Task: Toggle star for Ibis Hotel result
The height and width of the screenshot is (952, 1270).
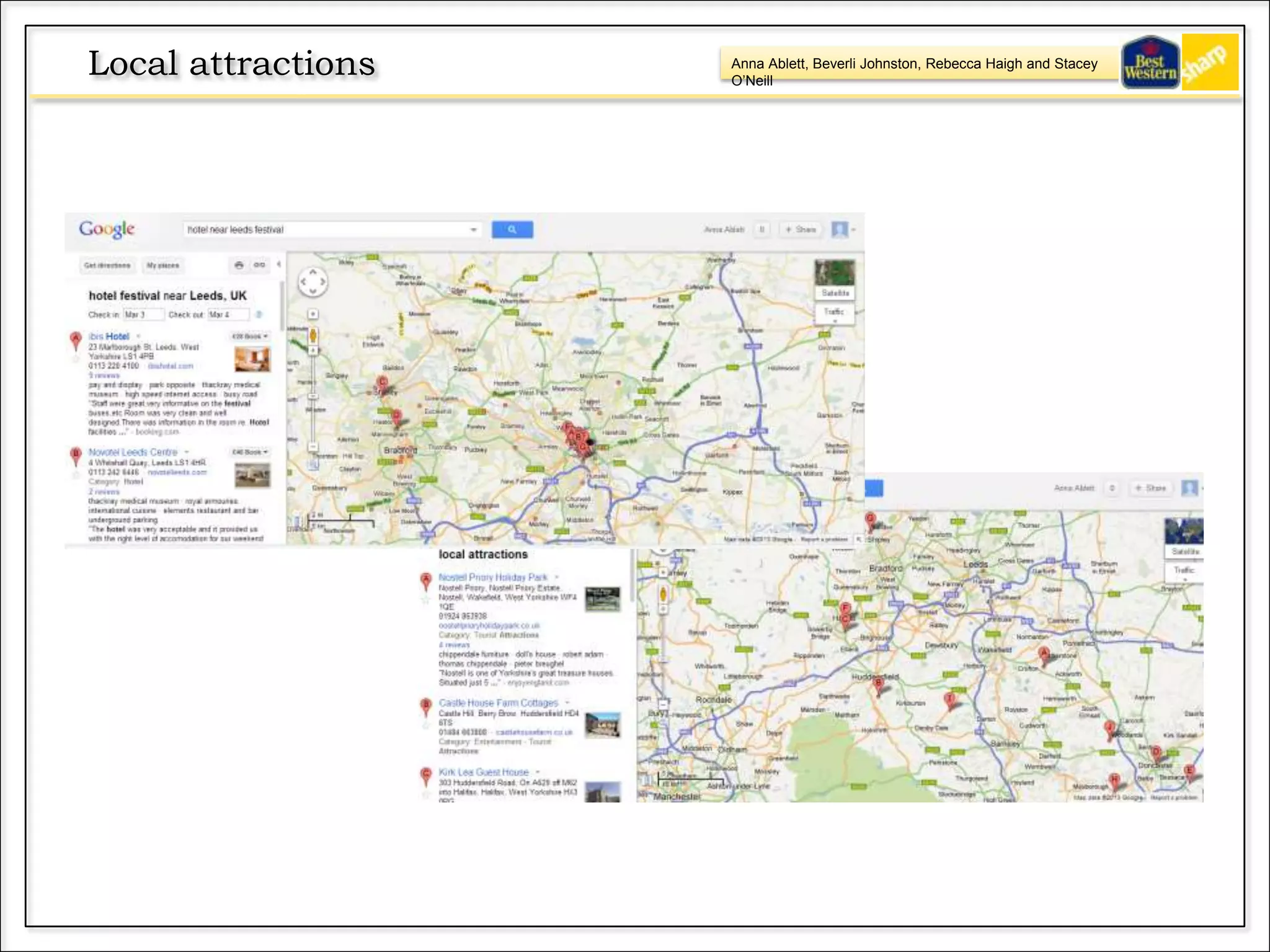Action: coord(76,359)
